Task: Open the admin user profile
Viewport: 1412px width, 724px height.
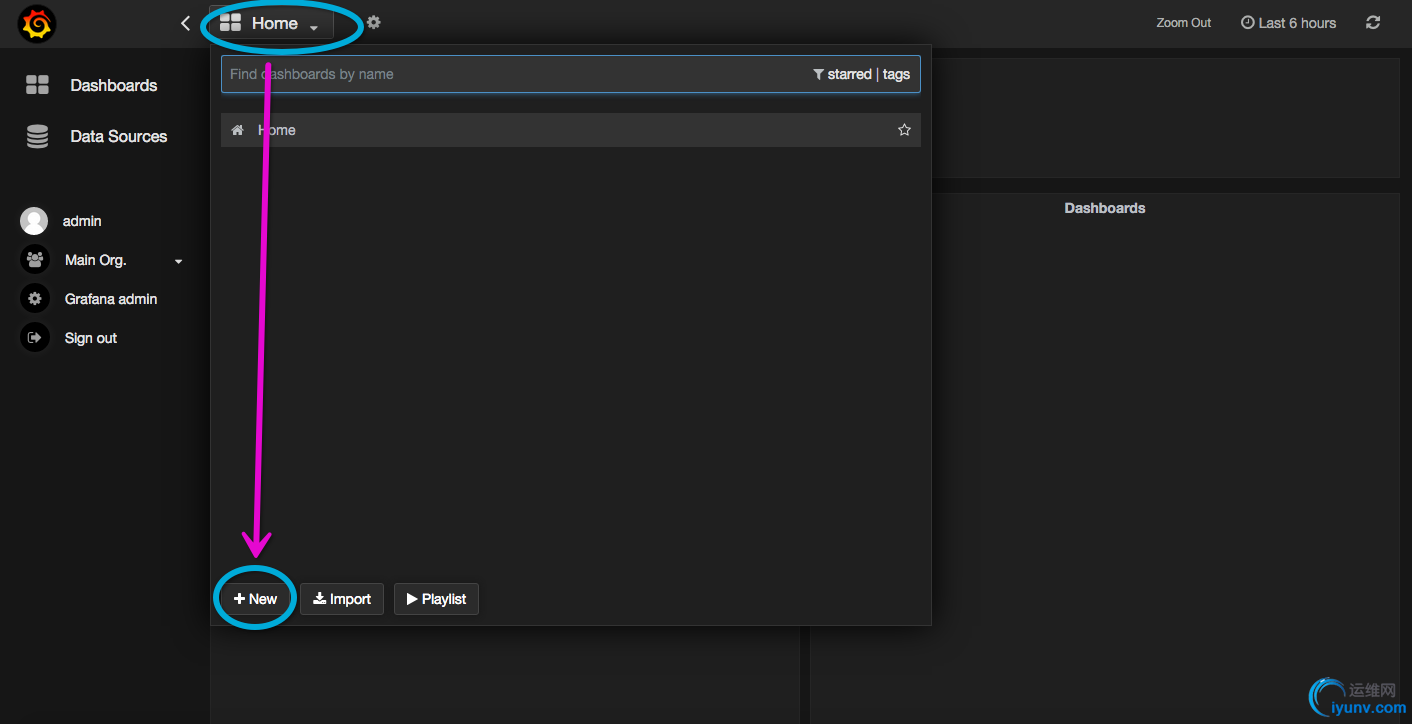Action: (82, 221)
